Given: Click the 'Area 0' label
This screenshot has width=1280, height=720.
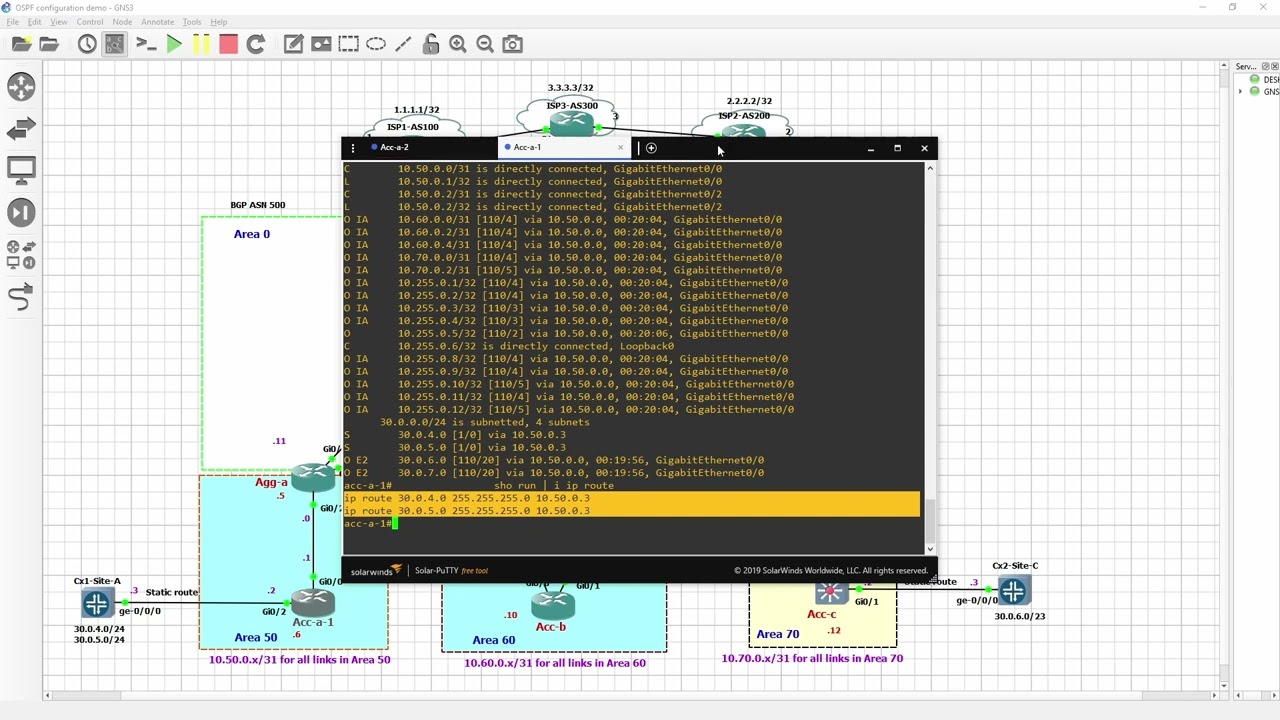Looking at the screenshot, I should click(252, 234).
